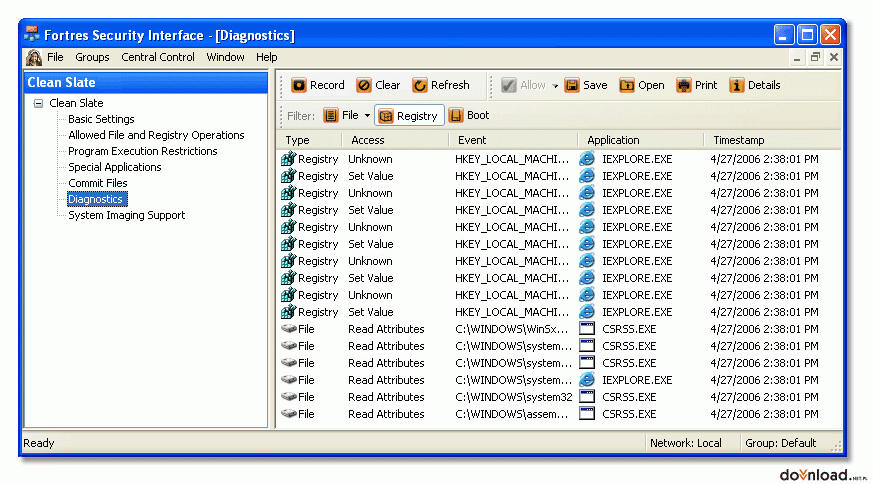Image resolution: width=873 pixels, height=484 pixels.
Task: Select System Imaging Support
Action: pos(126,215)
